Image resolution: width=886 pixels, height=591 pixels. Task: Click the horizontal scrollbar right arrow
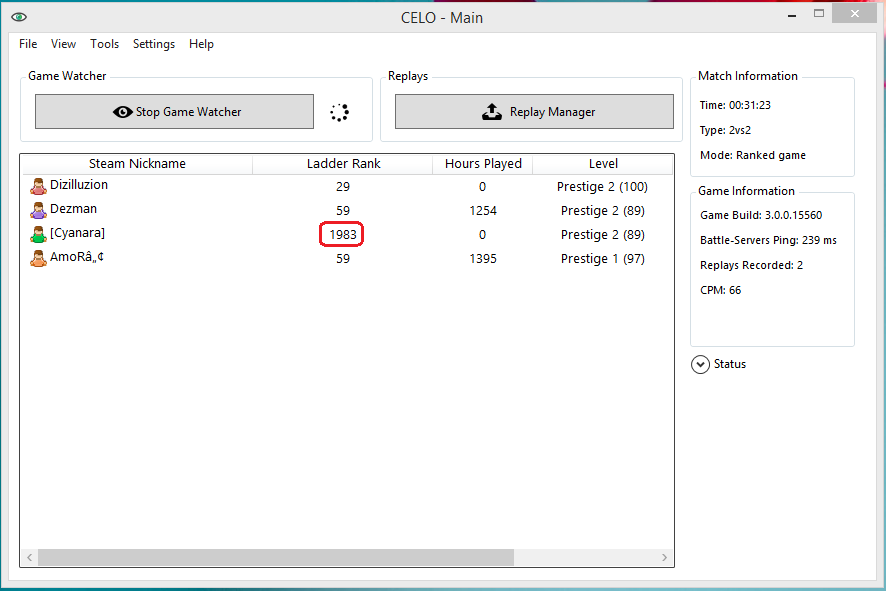coord(665,557)
